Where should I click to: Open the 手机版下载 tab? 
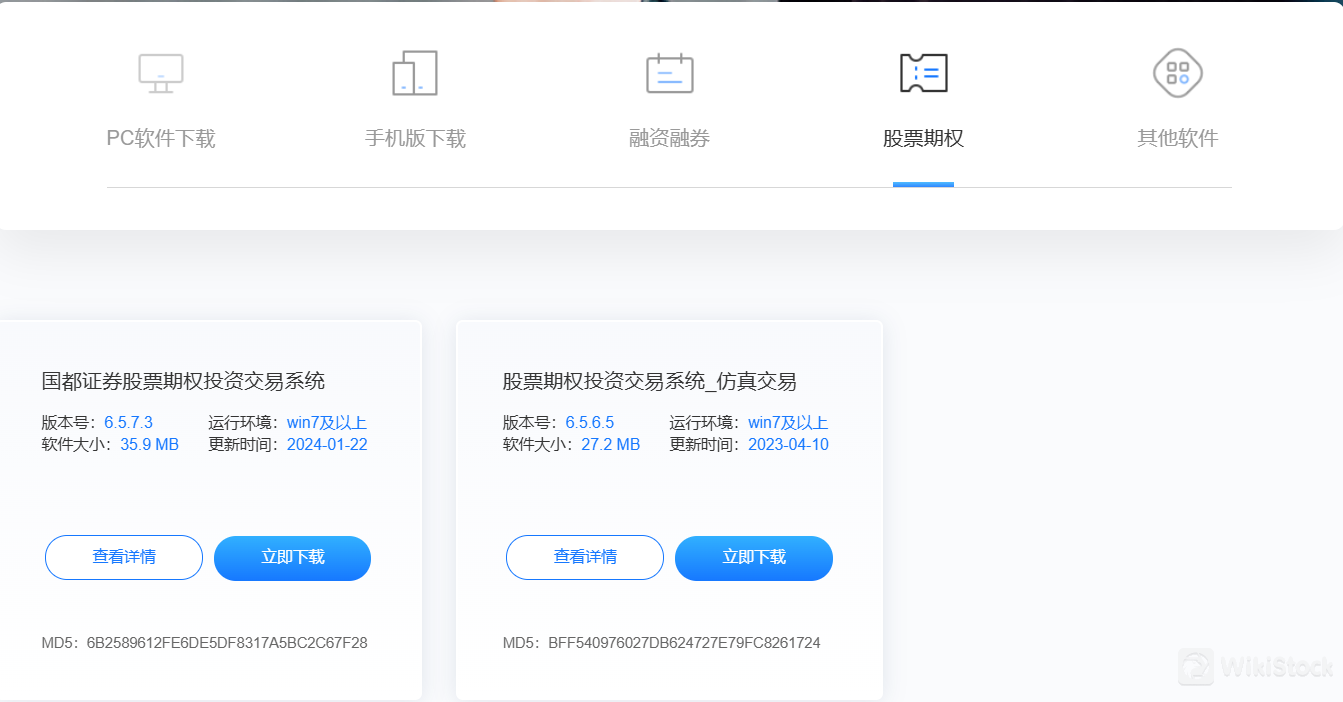(x=415, y=138)
